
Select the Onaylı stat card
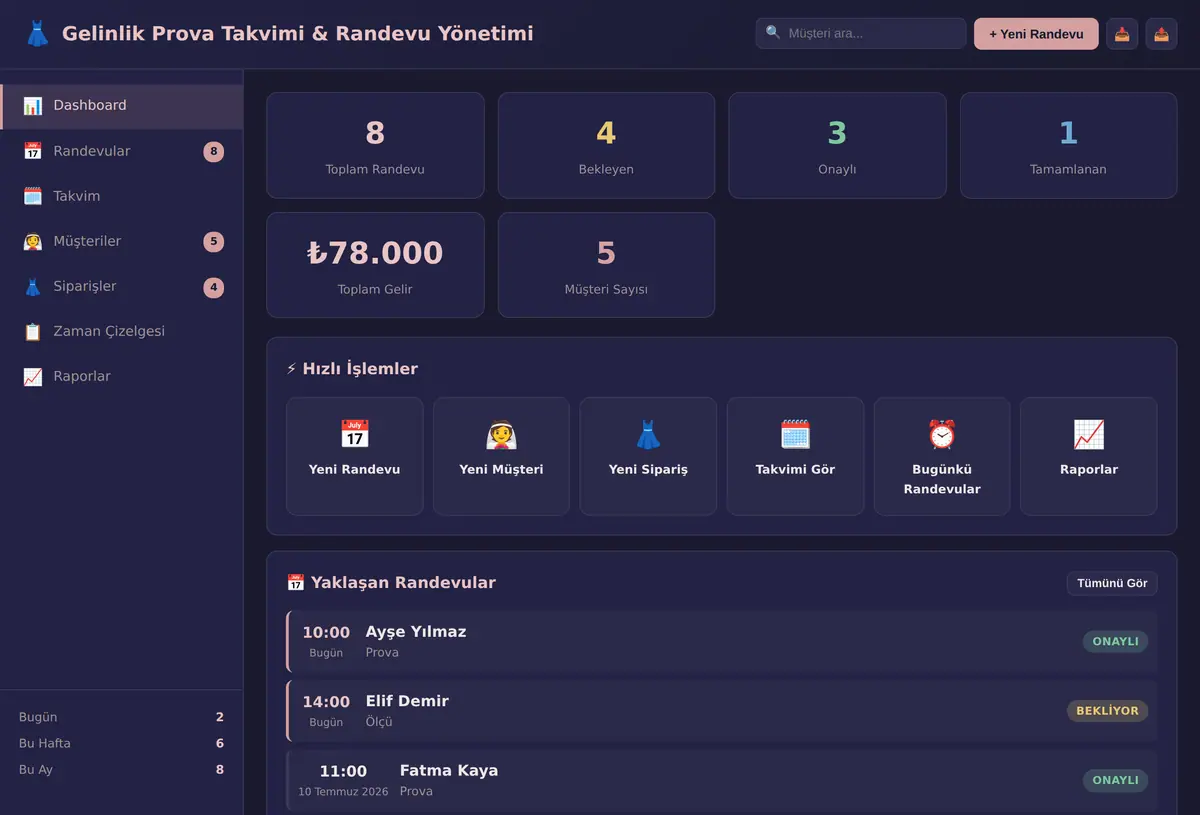coord(837,145)
